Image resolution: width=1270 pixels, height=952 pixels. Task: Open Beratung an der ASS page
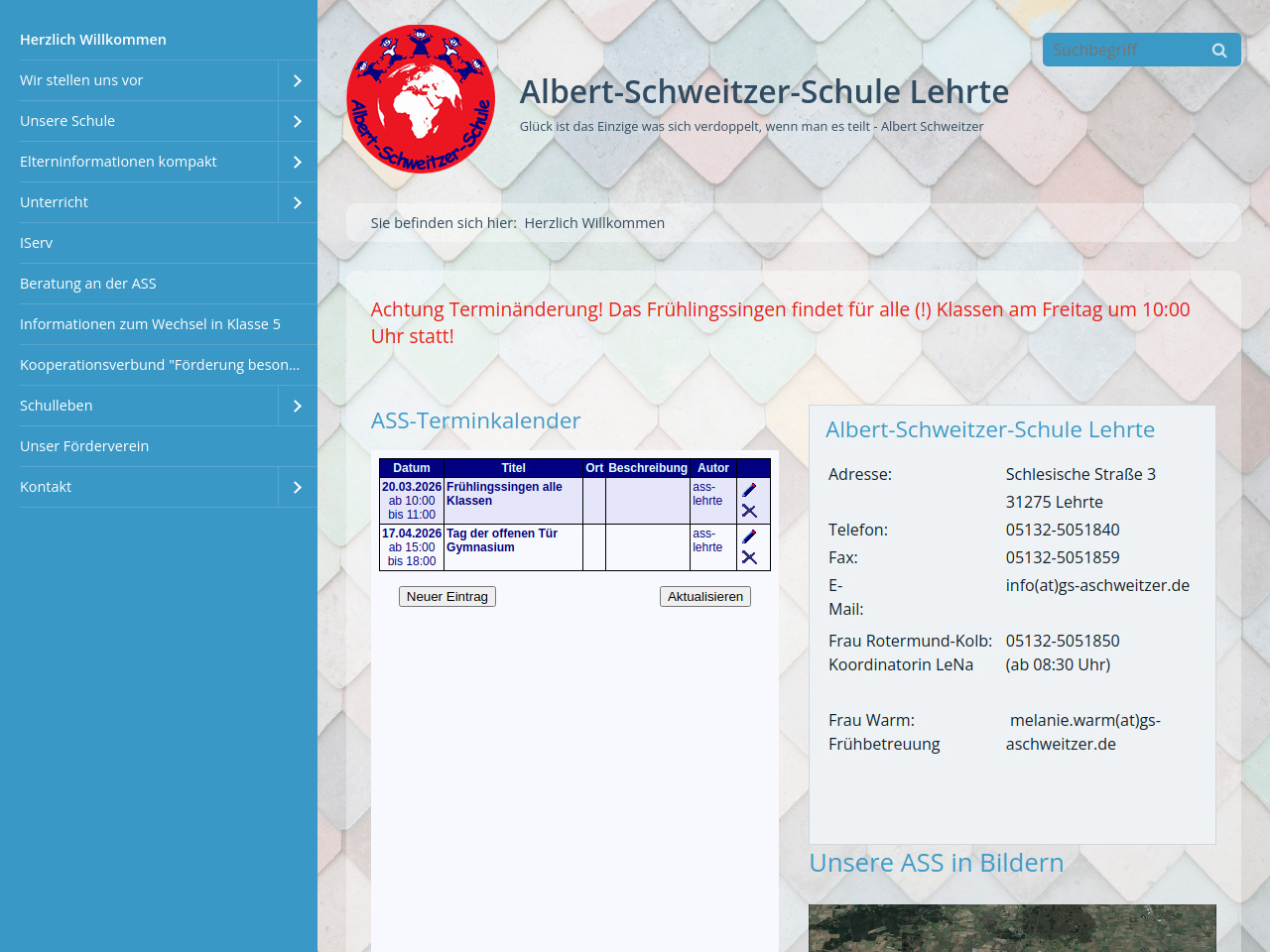coord(88,284)
